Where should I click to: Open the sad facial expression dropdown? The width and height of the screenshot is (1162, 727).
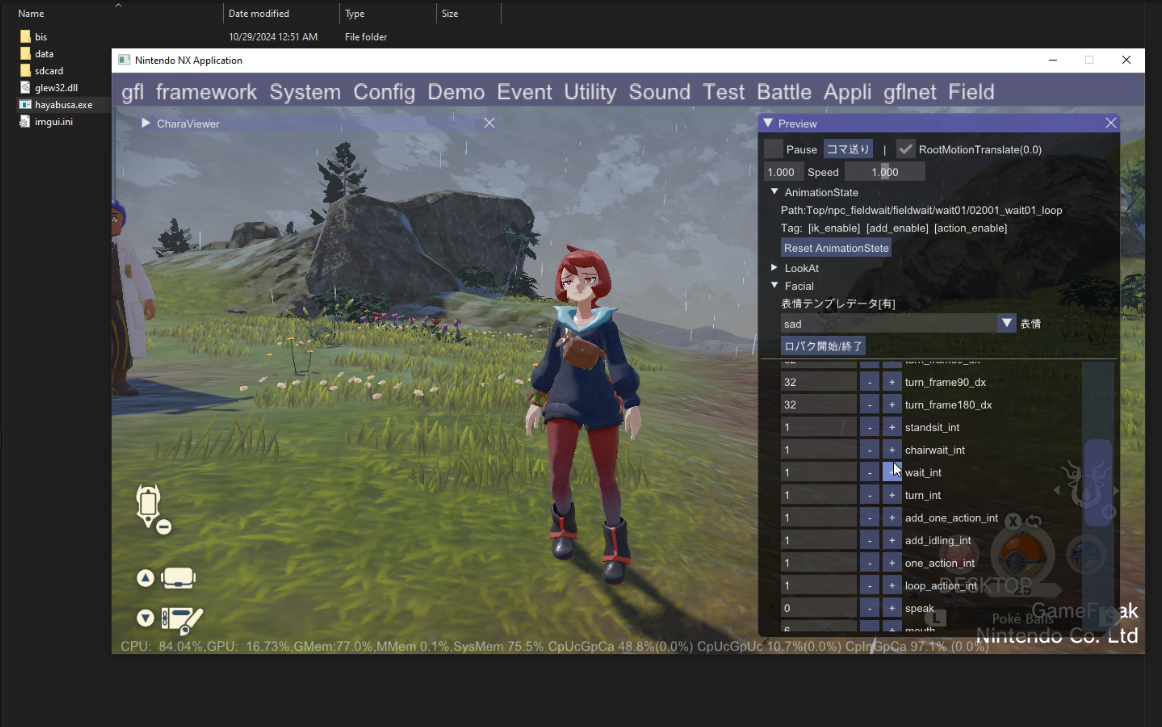pyautogui.click(x=1006, y=324)
